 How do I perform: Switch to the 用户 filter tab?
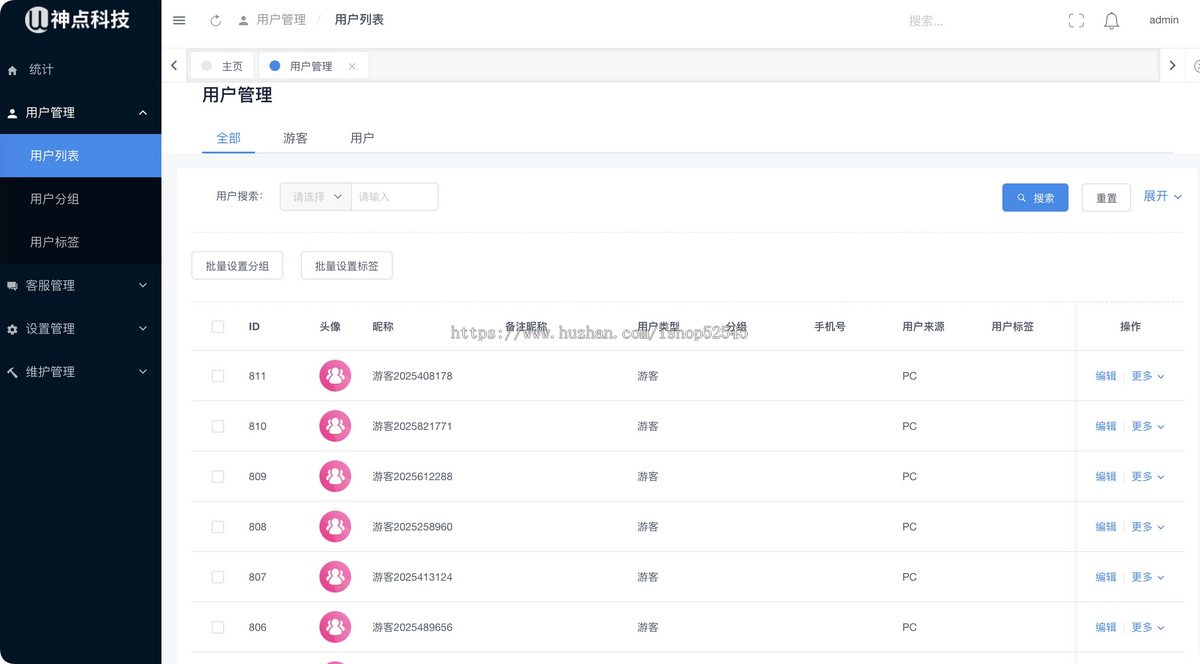[362, 138]
